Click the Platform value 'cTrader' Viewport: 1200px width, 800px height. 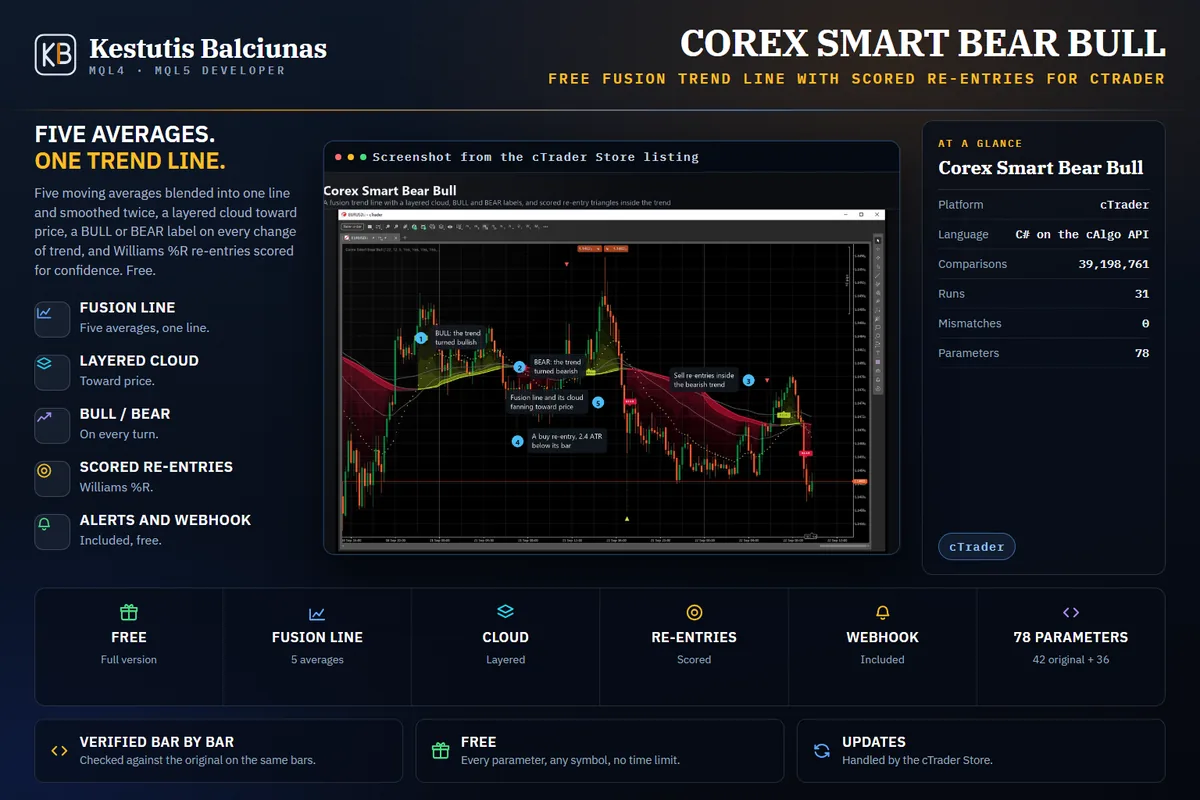point(1124,205)
